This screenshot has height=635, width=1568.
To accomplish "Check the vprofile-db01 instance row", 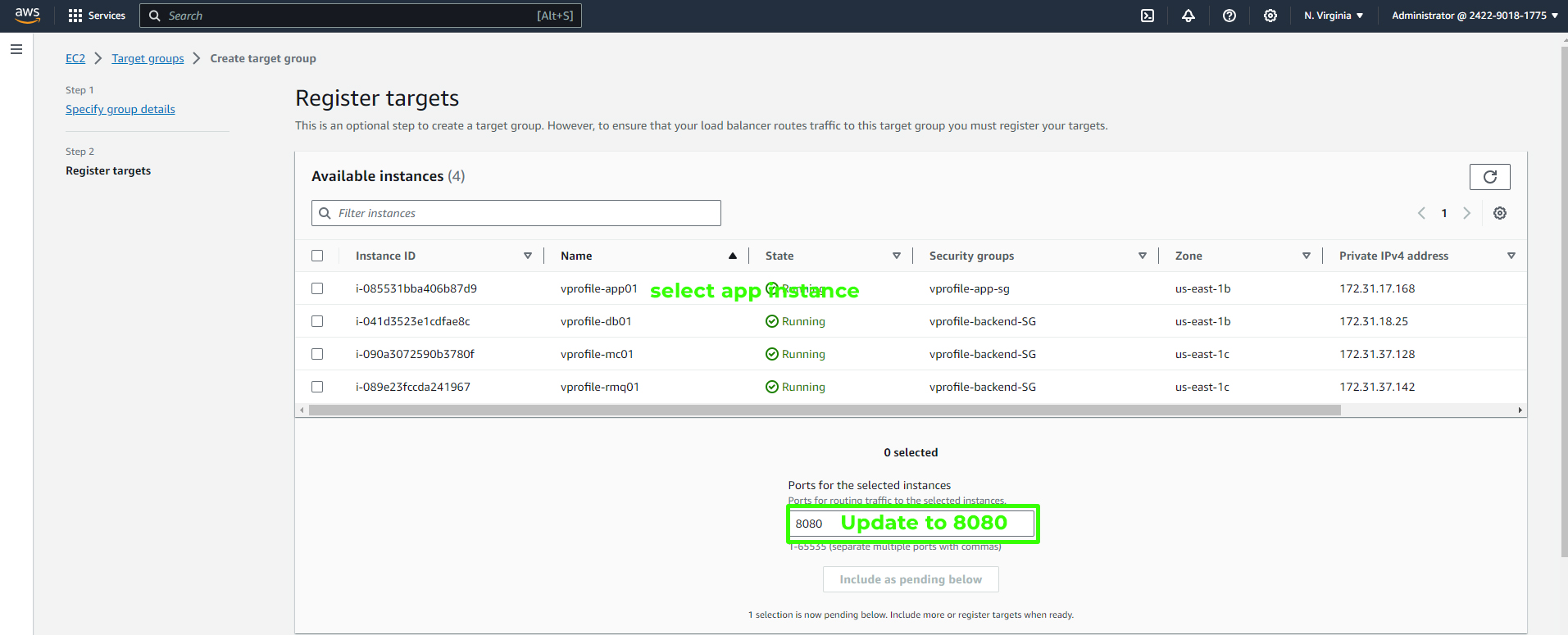I will pos(317,321).
